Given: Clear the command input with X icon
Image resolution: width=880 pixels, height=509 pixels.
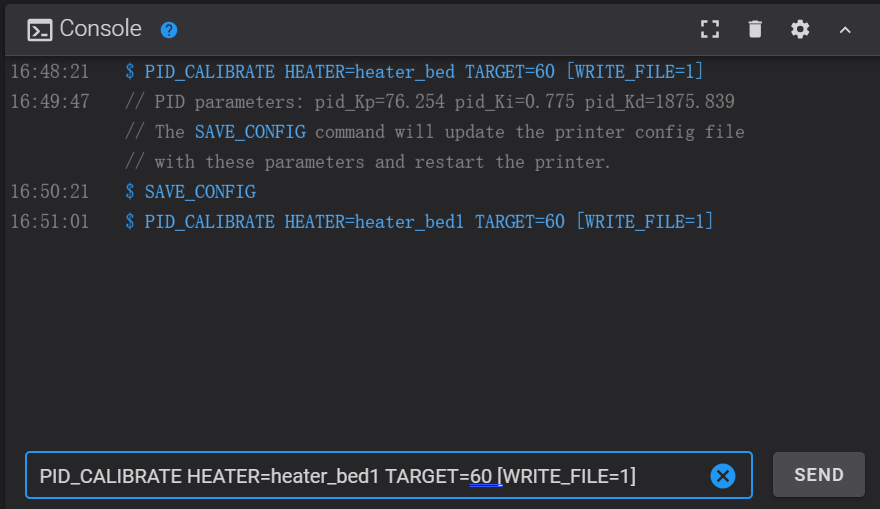Looking at the screenshot, I should click(722, 476).
